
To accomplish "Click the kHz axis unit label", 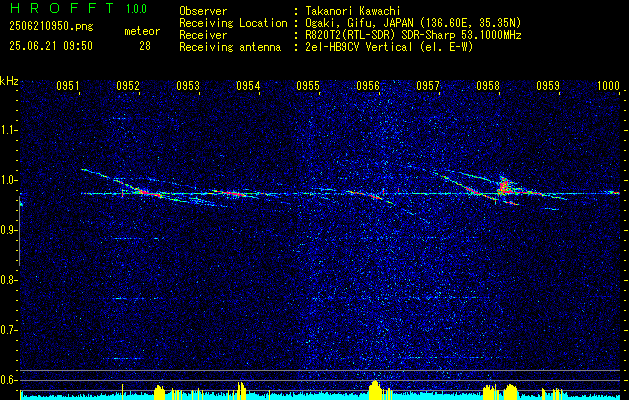I will [x=9, y=81].
